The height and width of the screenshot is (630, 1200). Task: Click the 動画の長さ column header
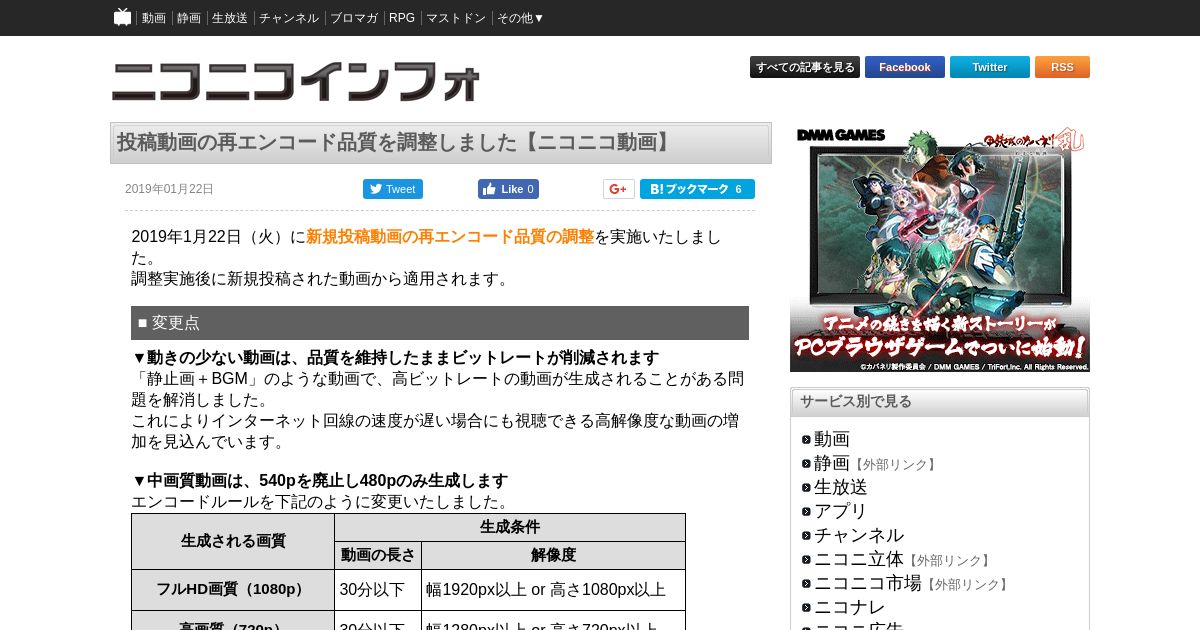378,555
